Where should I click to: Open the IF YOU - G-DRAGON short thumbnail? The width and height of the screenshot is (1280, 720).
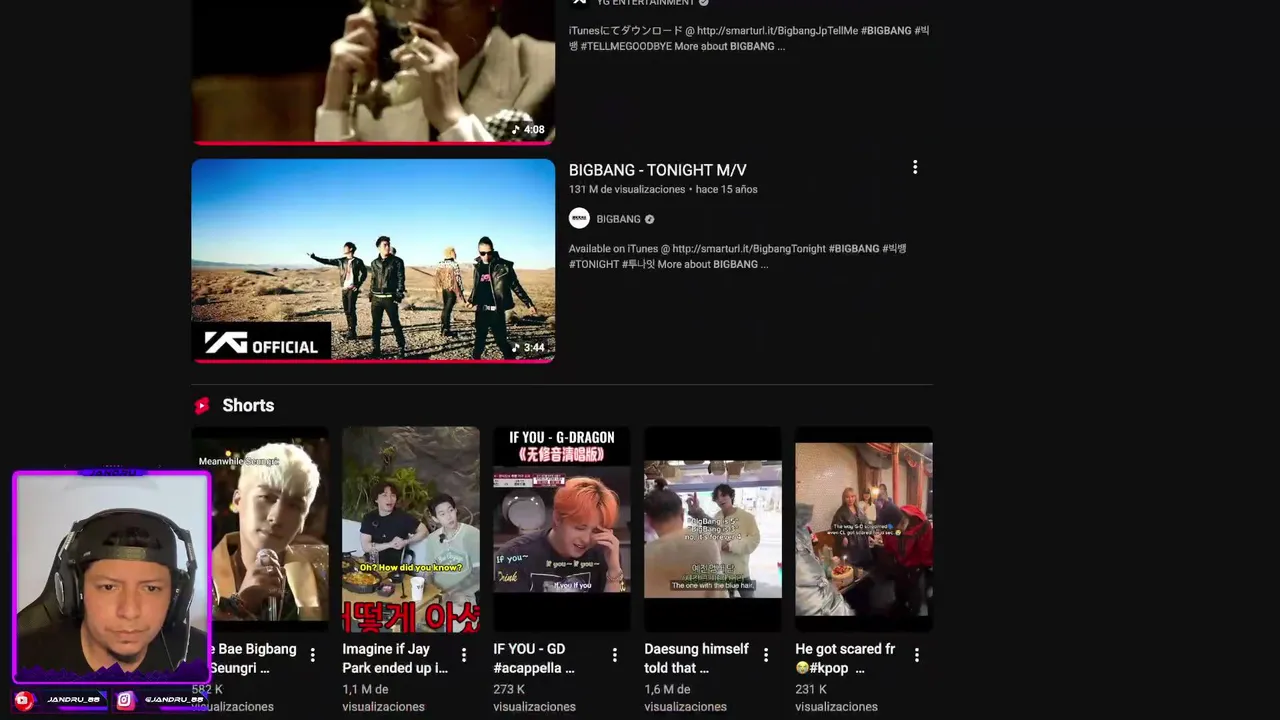[x=562, y=529]
